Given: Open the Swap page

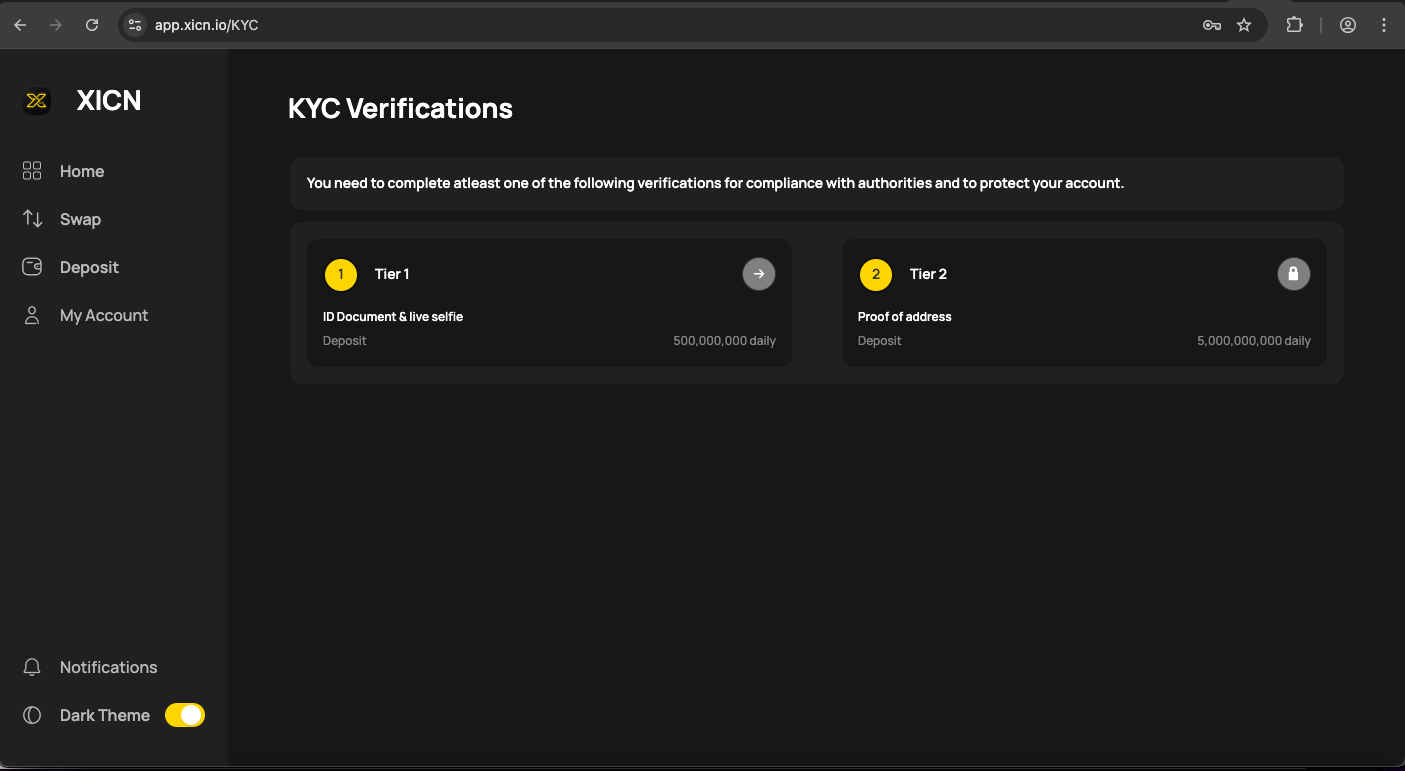Looking at the screenshot, I should coord(80,219).
